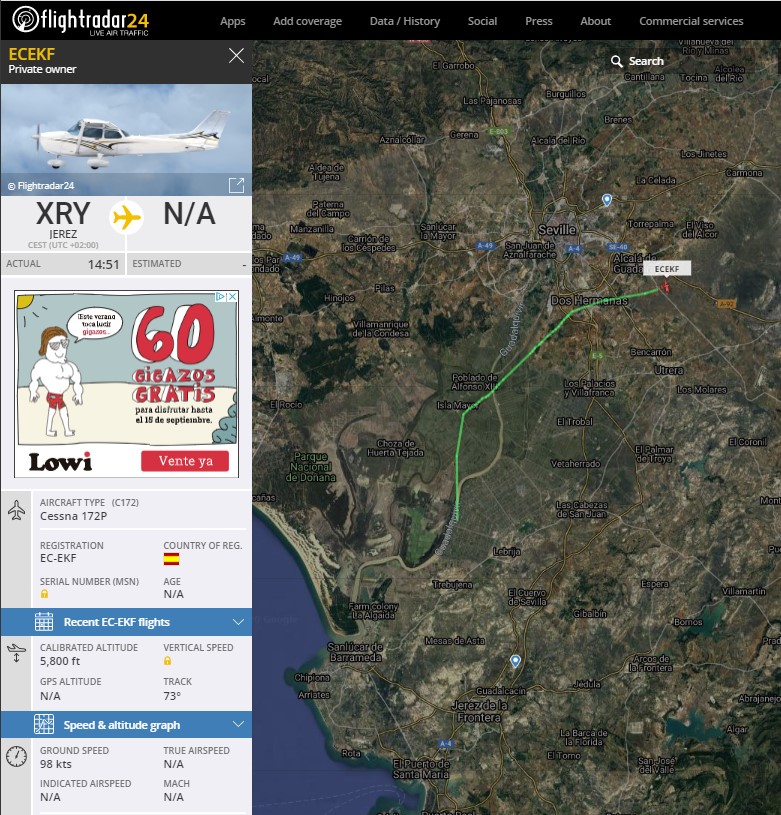Click the search magnifier icon
Screen dimensions: 781x815
click(617, 62)
